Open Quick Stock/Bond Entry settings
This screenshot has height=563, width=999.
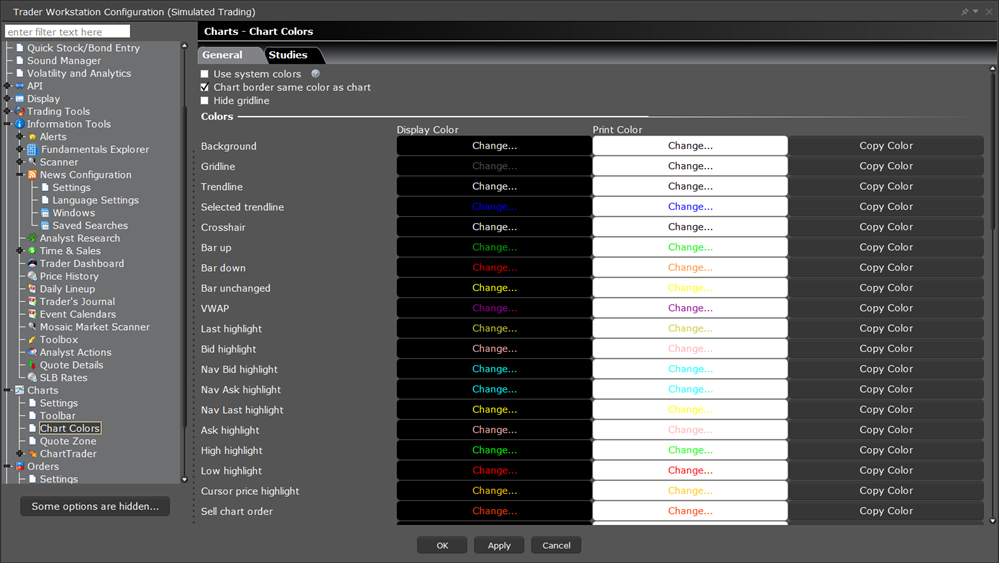click(83, 48)
